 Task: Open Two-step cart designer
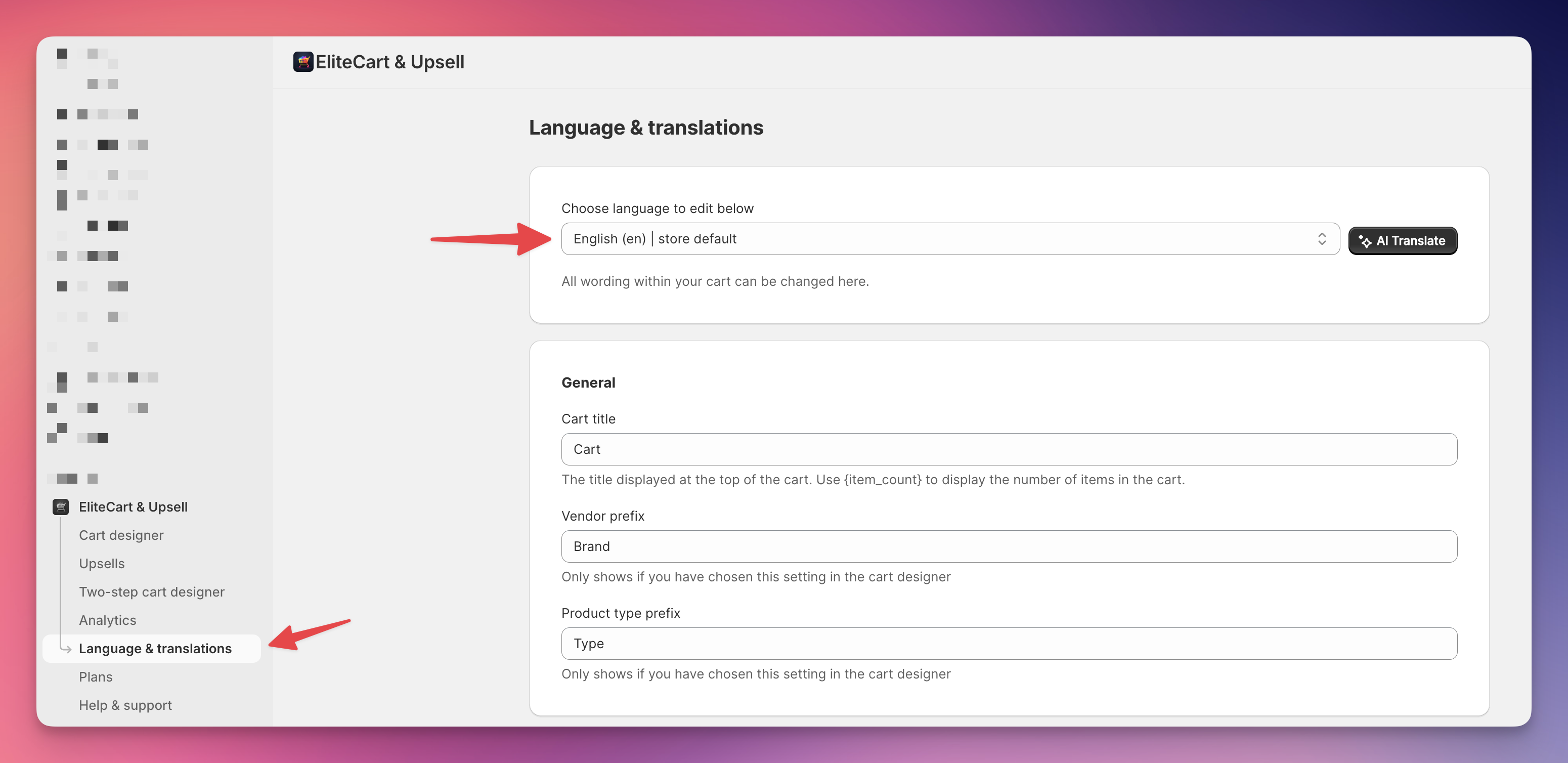pos(152,592)
